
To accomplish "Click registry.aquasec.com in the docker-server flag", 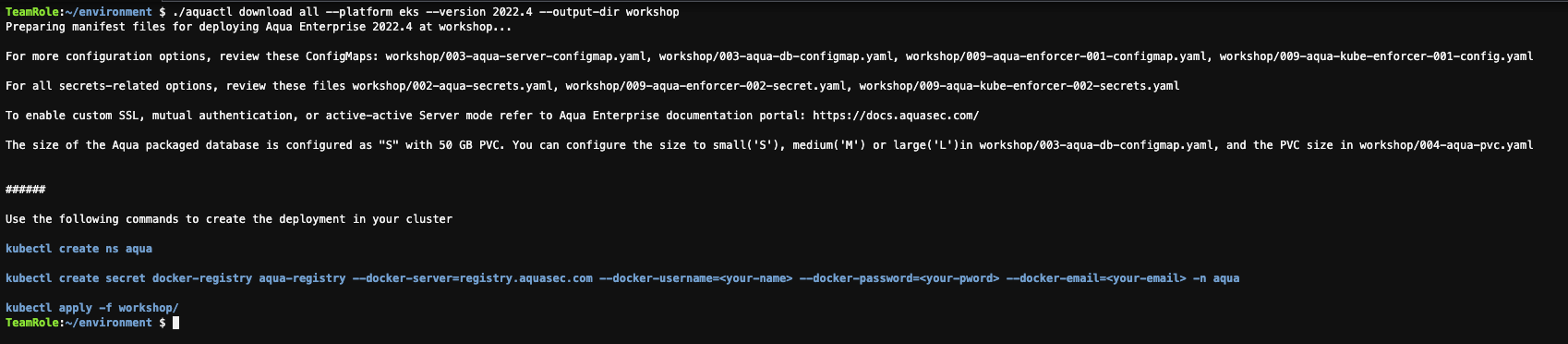I will pyautogui.click(x=525, y=278).
